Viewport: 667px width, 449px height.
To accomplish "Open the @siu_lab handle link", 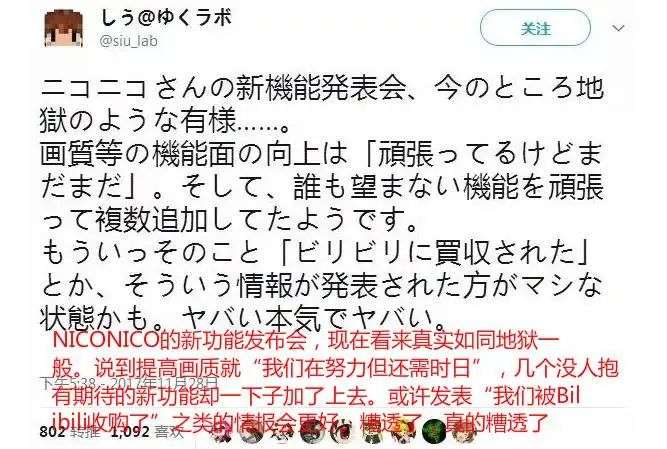I will click(x=128, y=41).
